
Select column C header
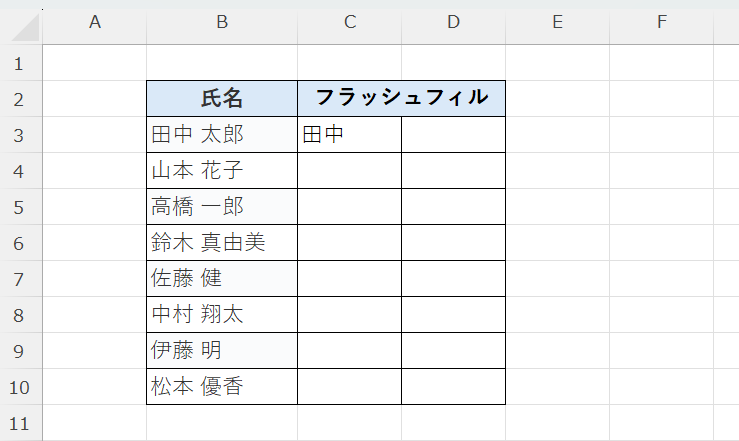click(x=349, y=23)
